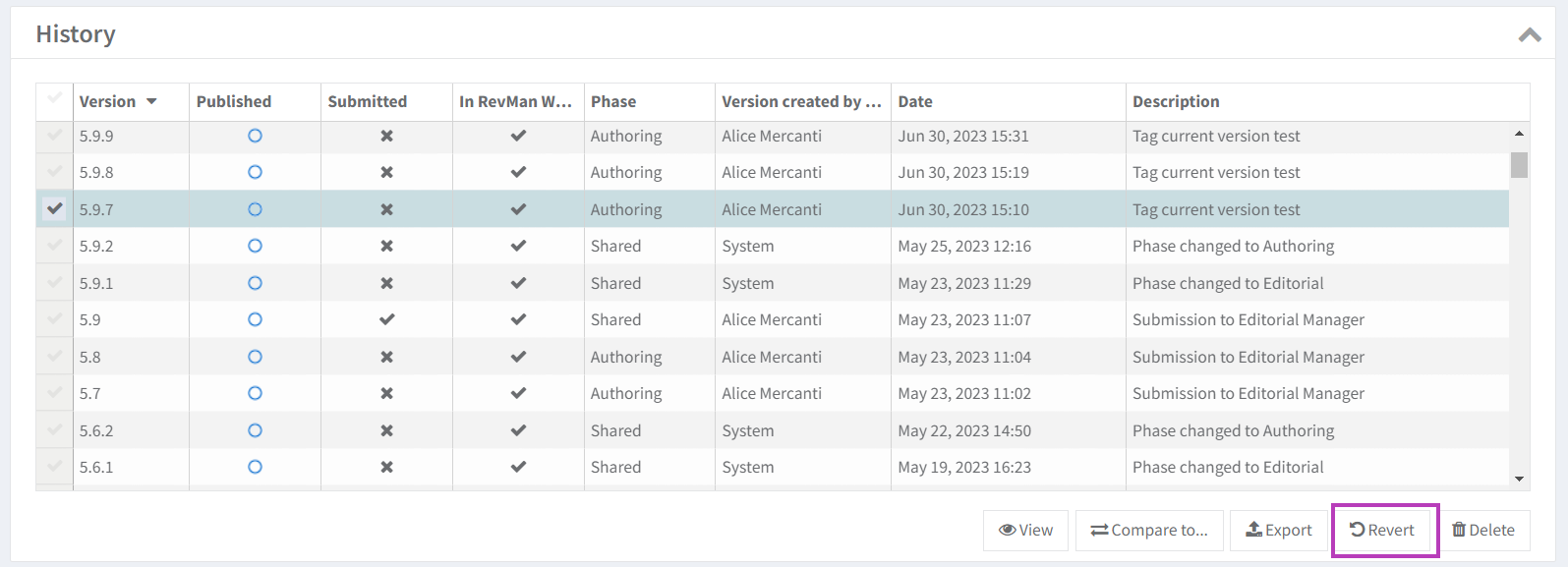Sort by the Date column header
The height and width of the screenshot is (567, 1568).
[915, 101]
